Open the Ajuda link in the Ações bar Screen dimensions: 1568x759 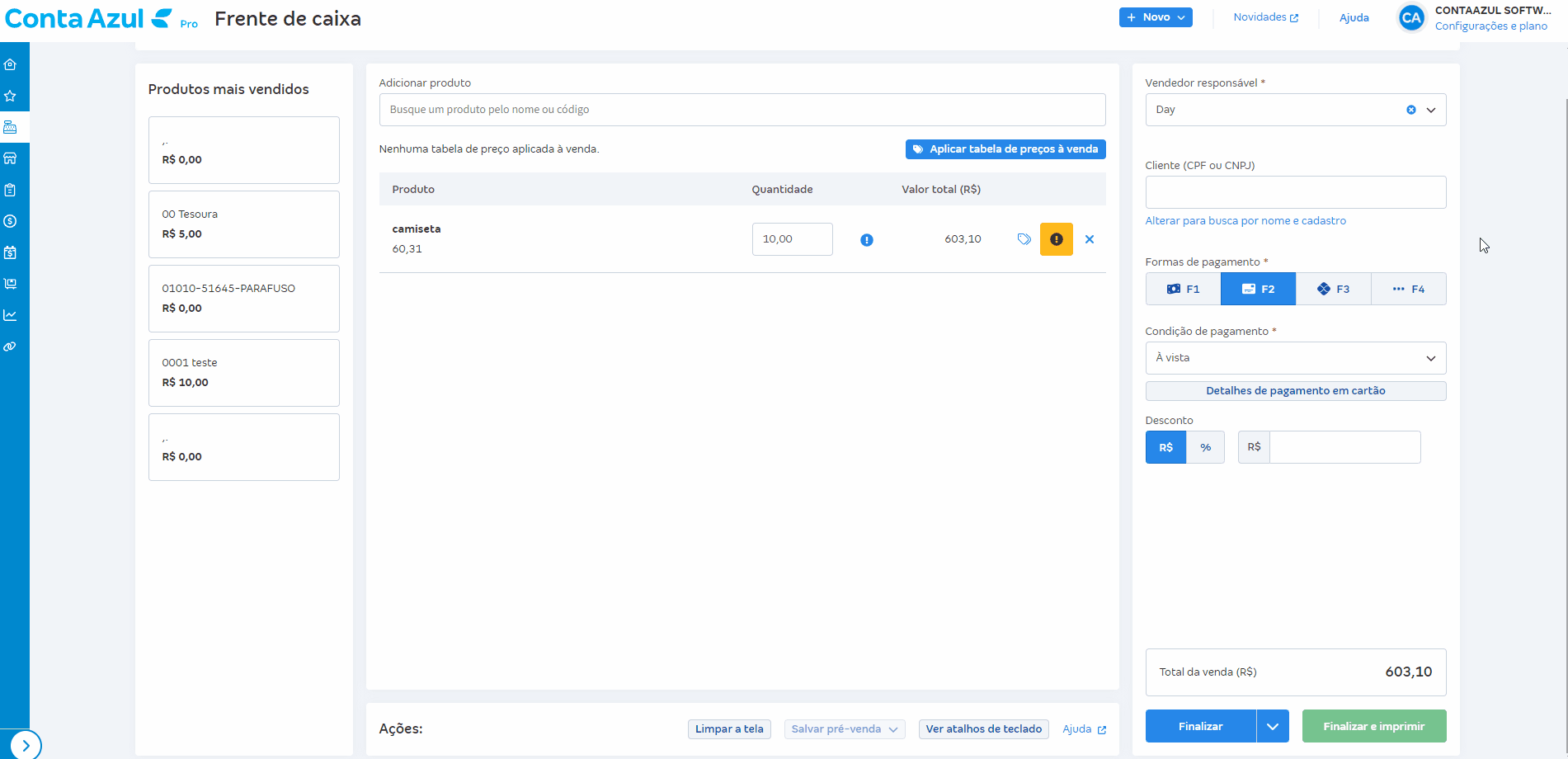[x=1084, y=729]
